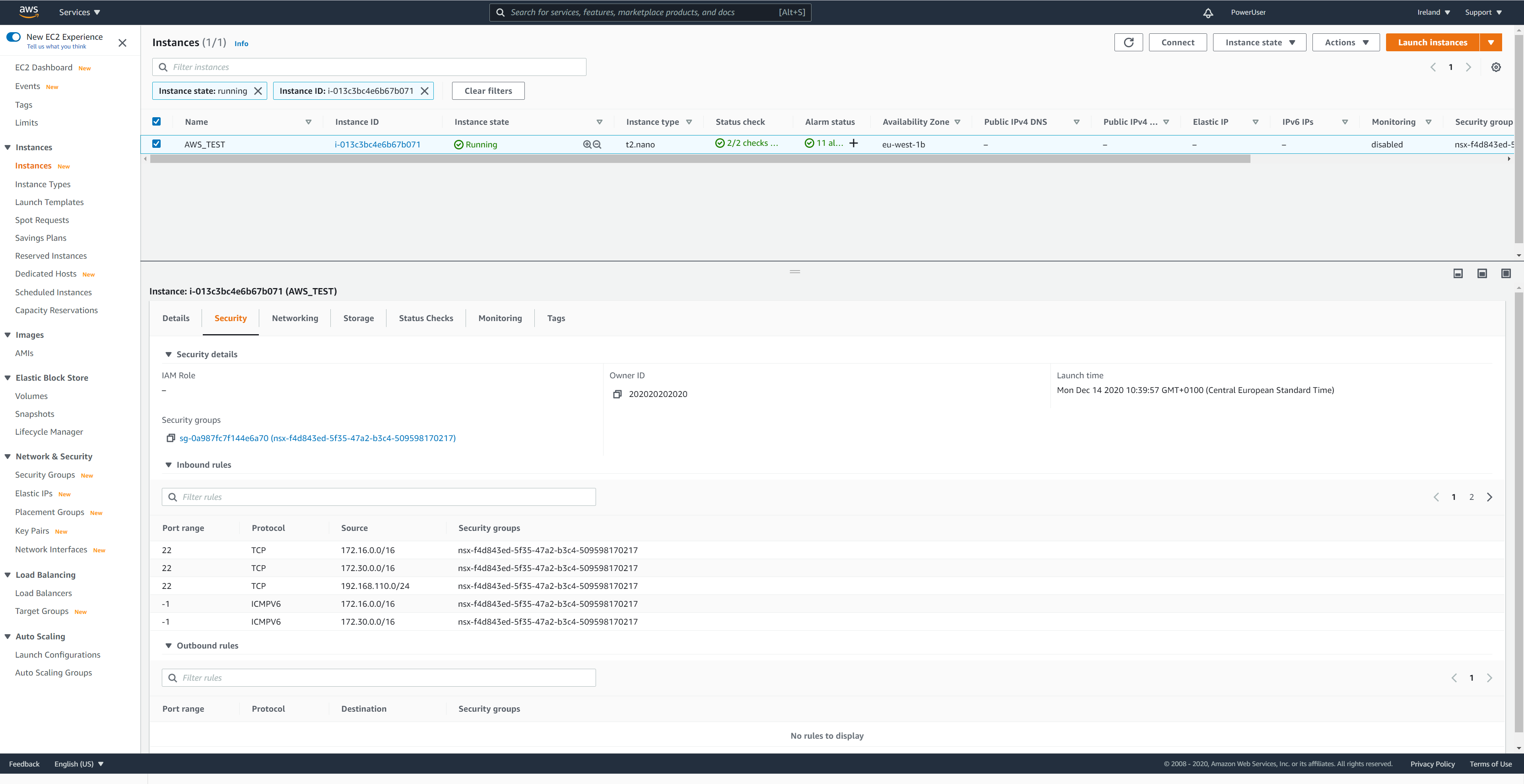1524x784 pixels.
Task: Go to previous outbound rules page arrow
Action: pos(1454,678)
